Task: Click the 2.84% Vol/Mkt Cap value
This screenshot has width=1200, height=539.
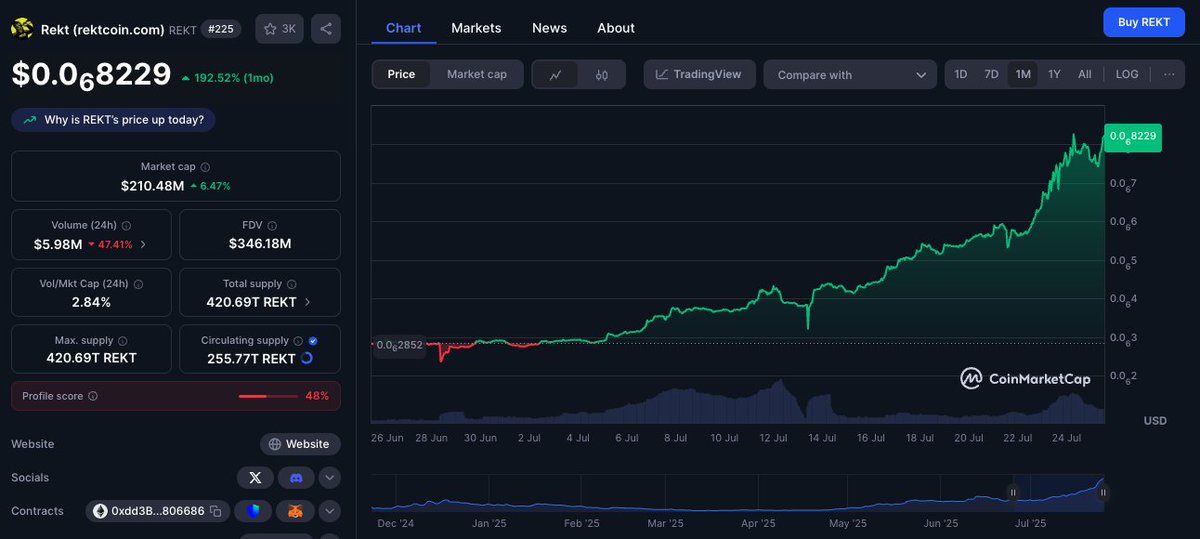Action: pyautogui.click(x=91, y=302)
